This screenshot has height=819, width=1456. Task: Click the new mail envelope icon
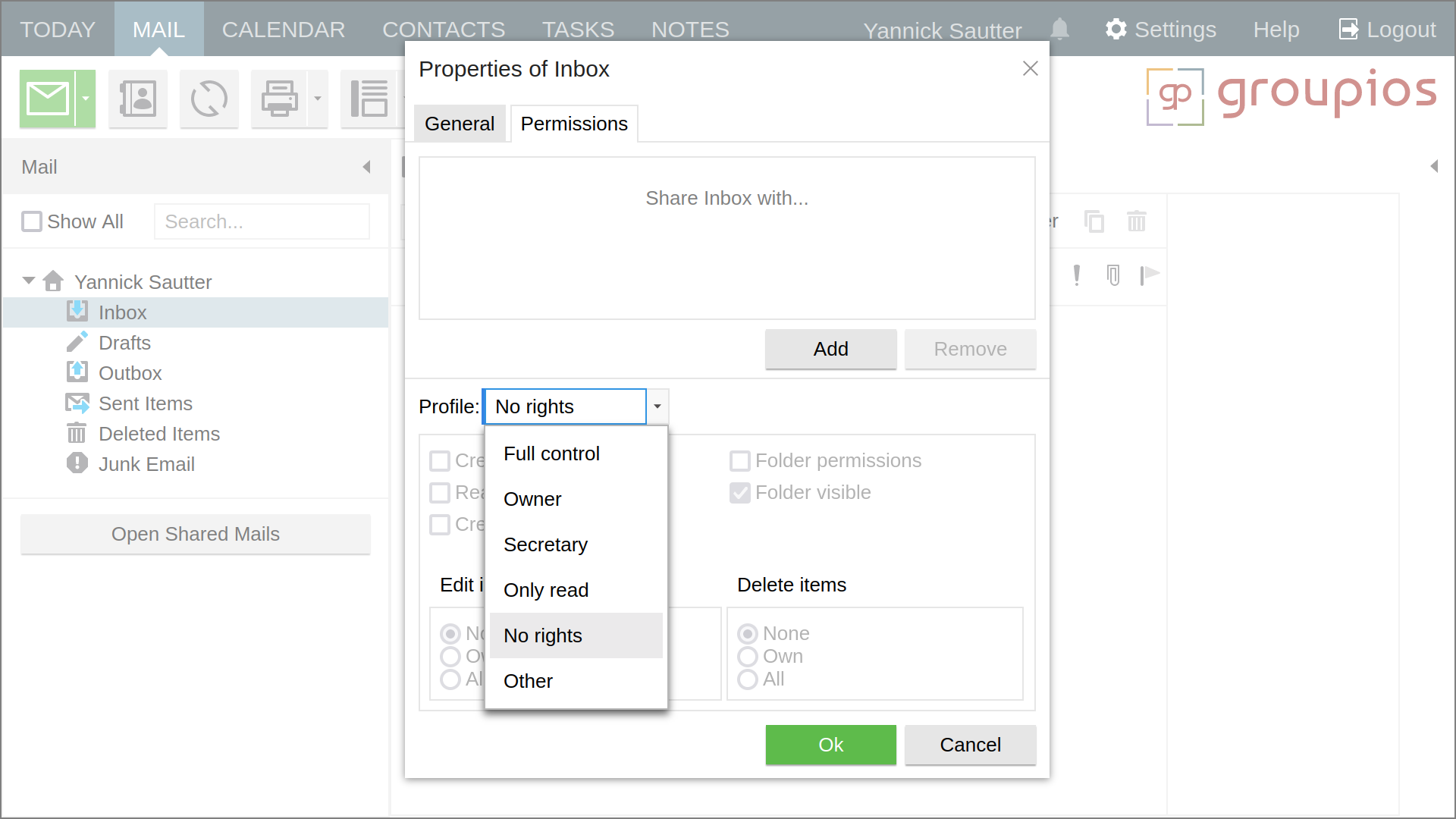click(47, 99)
